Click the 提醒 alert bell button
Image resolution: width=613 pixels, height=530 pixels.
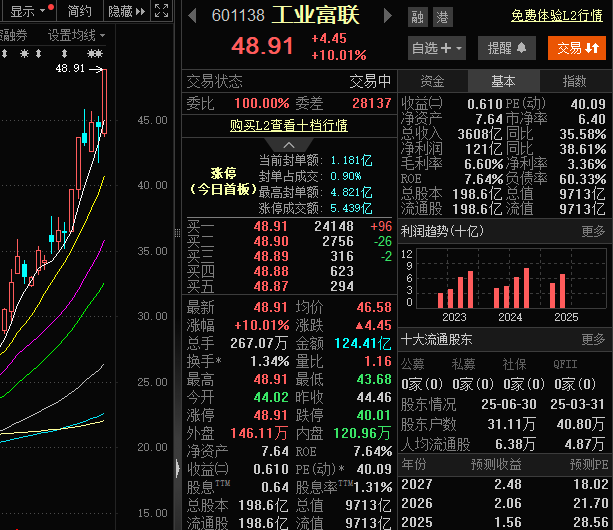coord(506,48)
